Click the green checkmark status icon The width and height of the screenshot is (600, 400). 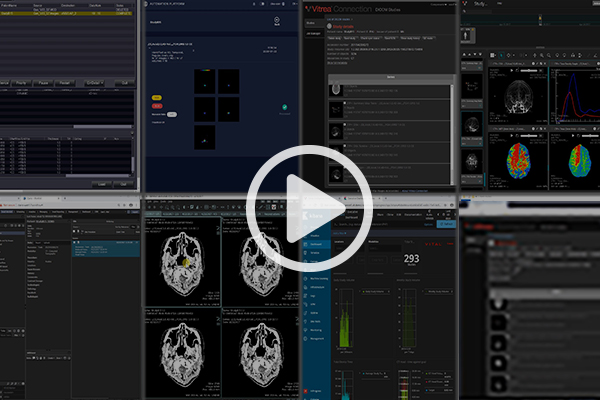284,107
